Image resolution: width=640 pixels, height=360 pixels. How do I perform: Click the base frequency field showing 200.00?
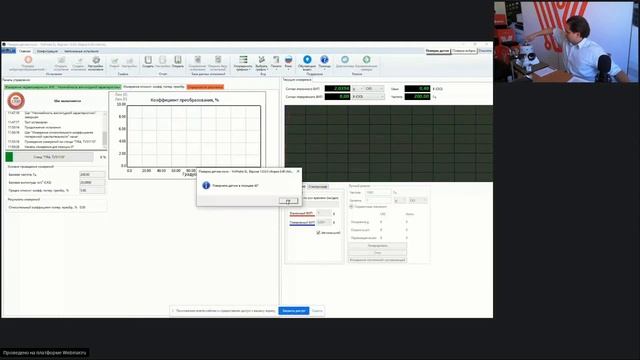(x=92, y=174)
